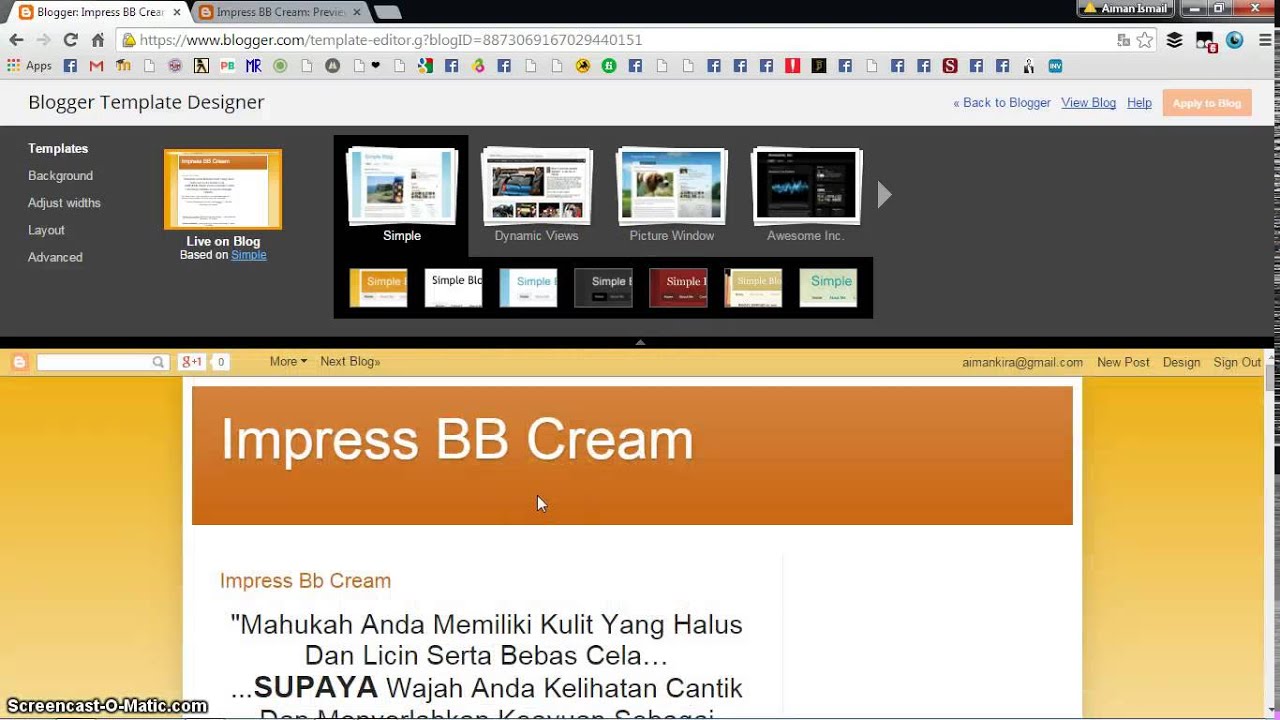
Task: Open the Buffer stacked-layers extension icon
Action: pyautogui.click(x=1175, y=40)
